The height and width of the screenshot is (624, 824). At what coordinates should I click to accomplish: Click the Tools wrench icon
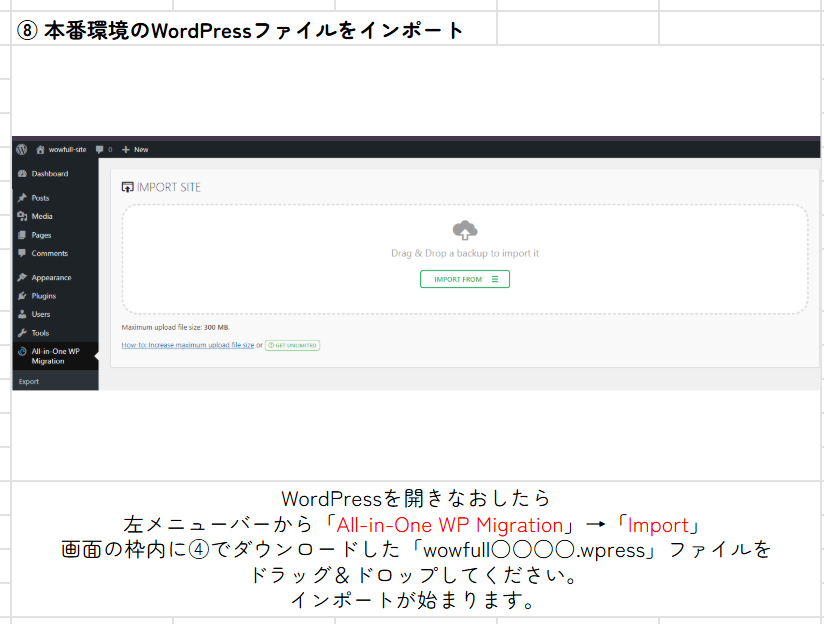pos(21,333)
